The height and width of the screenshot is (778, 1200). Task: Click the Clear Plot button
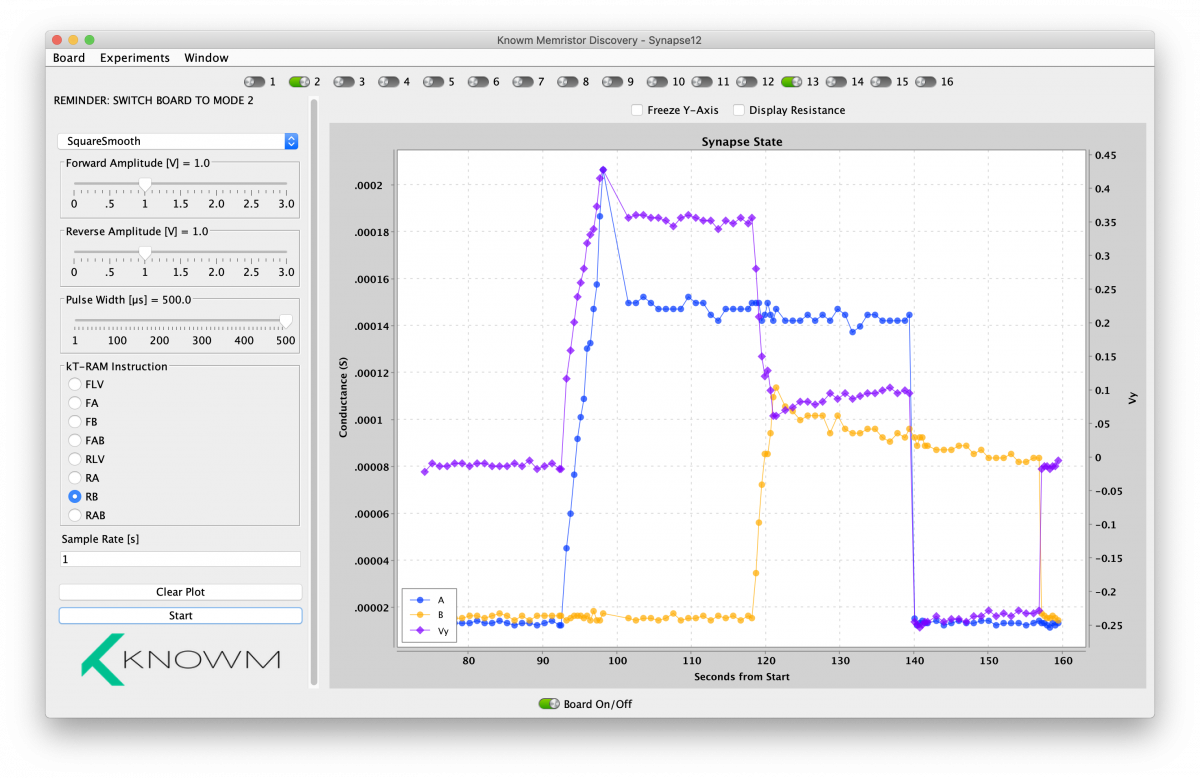[x=180, y=592]
